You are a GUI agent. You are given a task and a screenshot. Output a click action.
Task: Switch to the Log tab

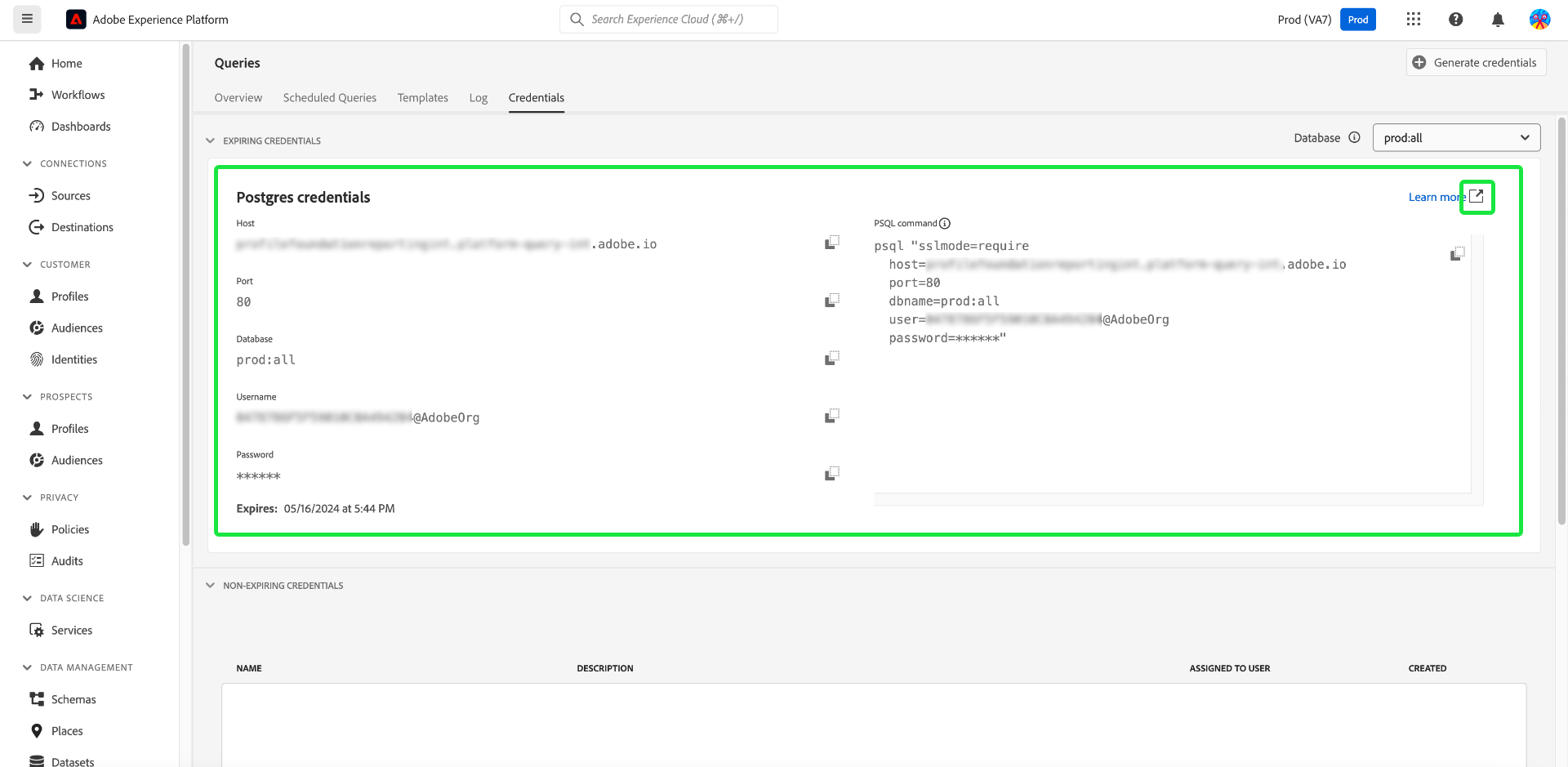click(479, 98)
